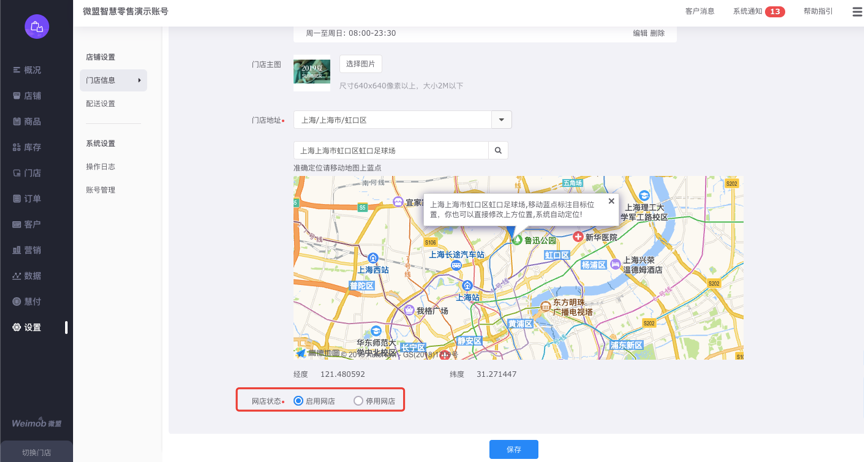
Task: Click the 杨浦区 district label on map
Action: pos(593,265)
